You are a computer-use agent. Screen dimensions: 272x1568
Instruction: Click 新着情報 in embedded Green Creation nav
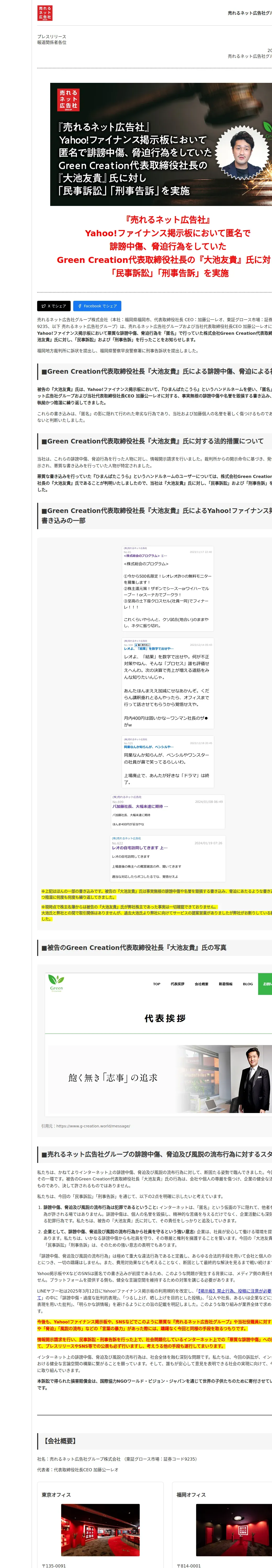click(225, 984)
